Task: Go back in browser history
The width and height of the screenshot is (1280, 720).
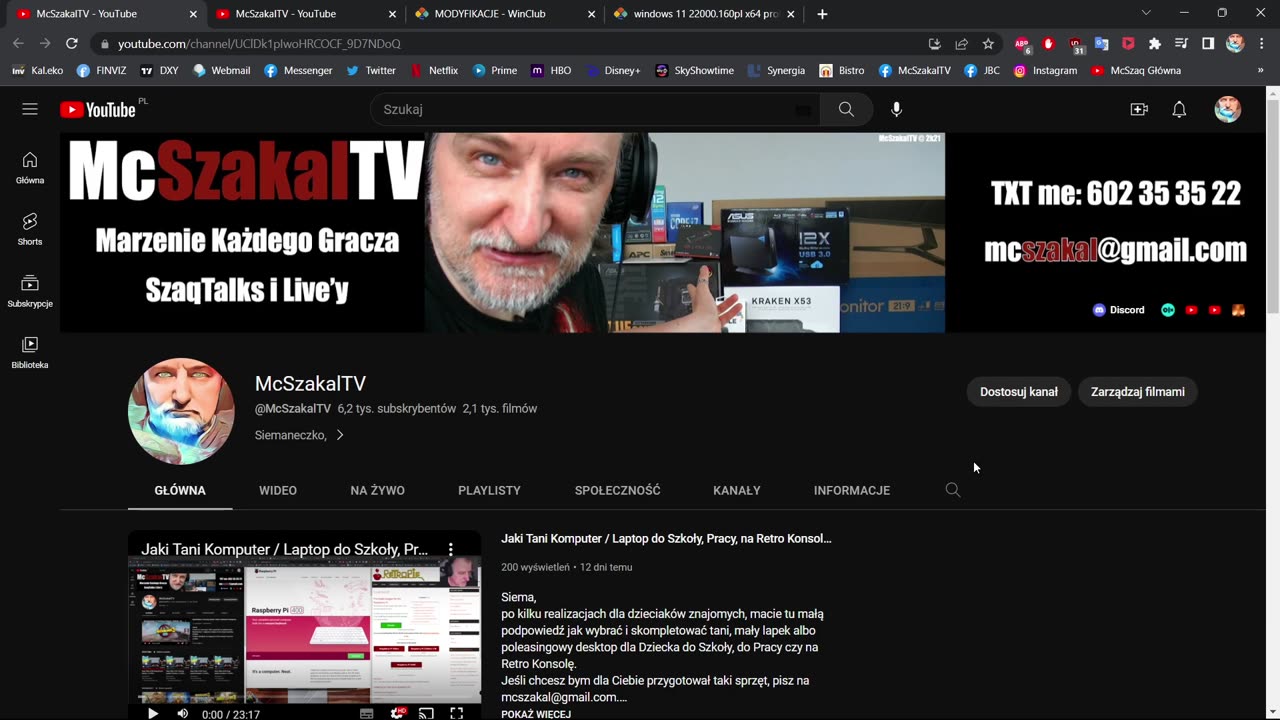Action: point(18,43)
